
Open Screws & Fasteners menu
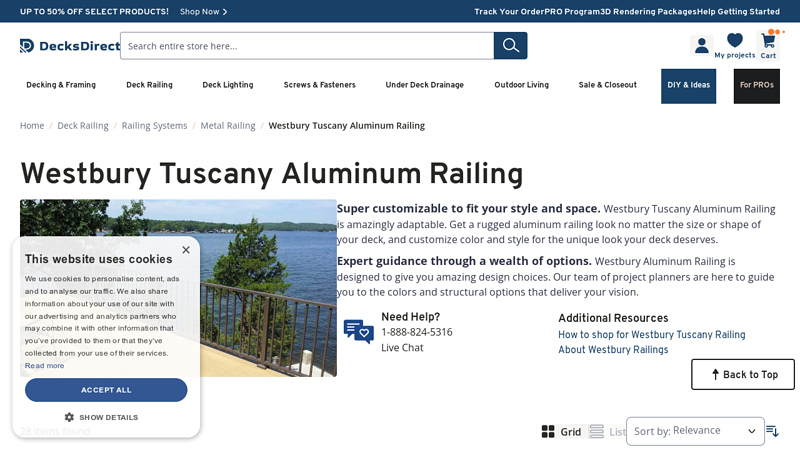pyautogui.click(x=319, y=85)
